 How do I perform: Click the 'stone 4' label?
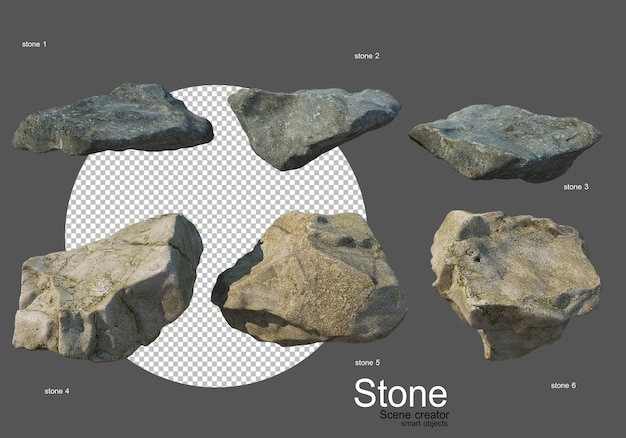point(57,391)
